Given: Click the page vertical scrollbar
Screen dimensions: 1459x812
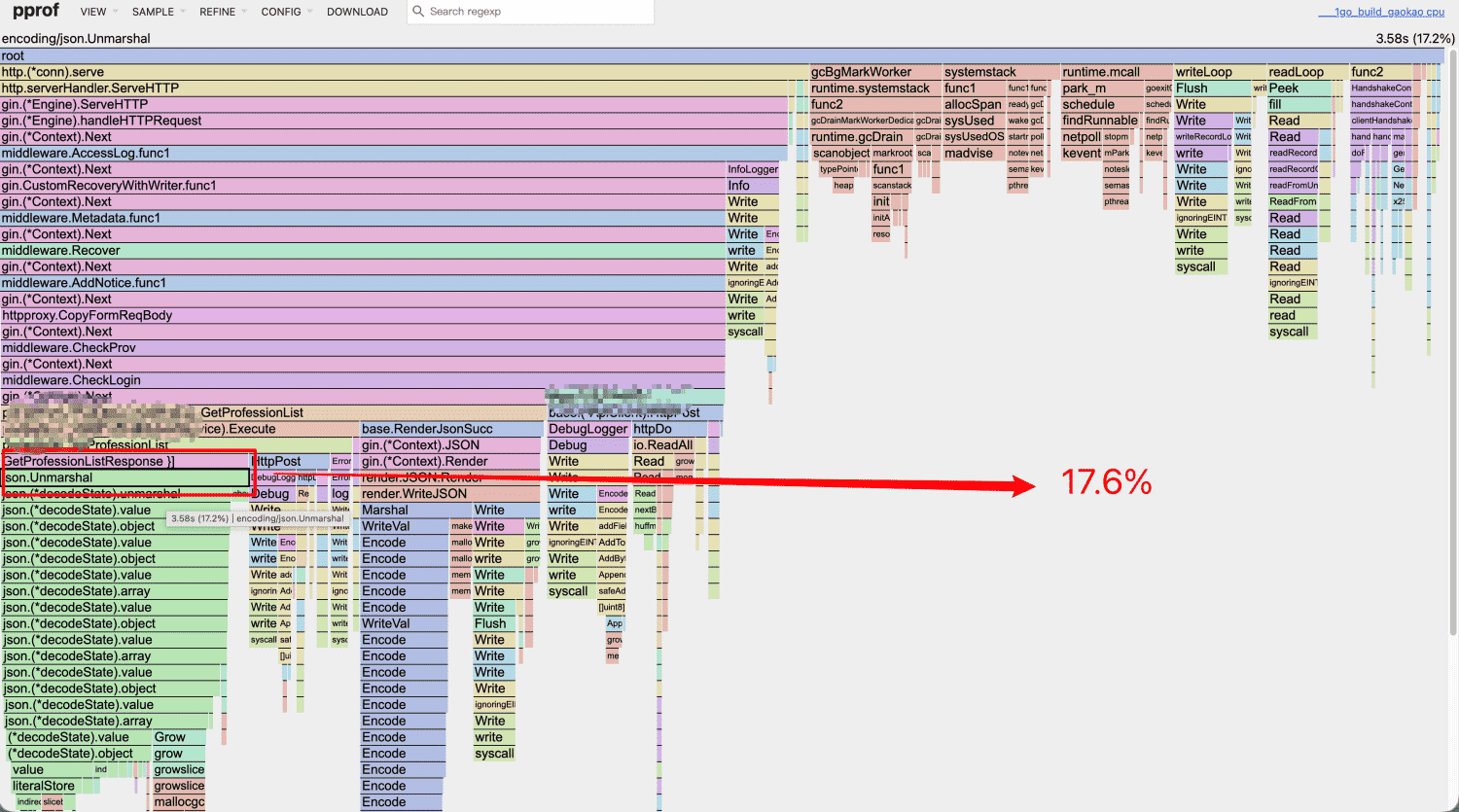Looking at the screenshot, I should click(x=1452, y=340).
